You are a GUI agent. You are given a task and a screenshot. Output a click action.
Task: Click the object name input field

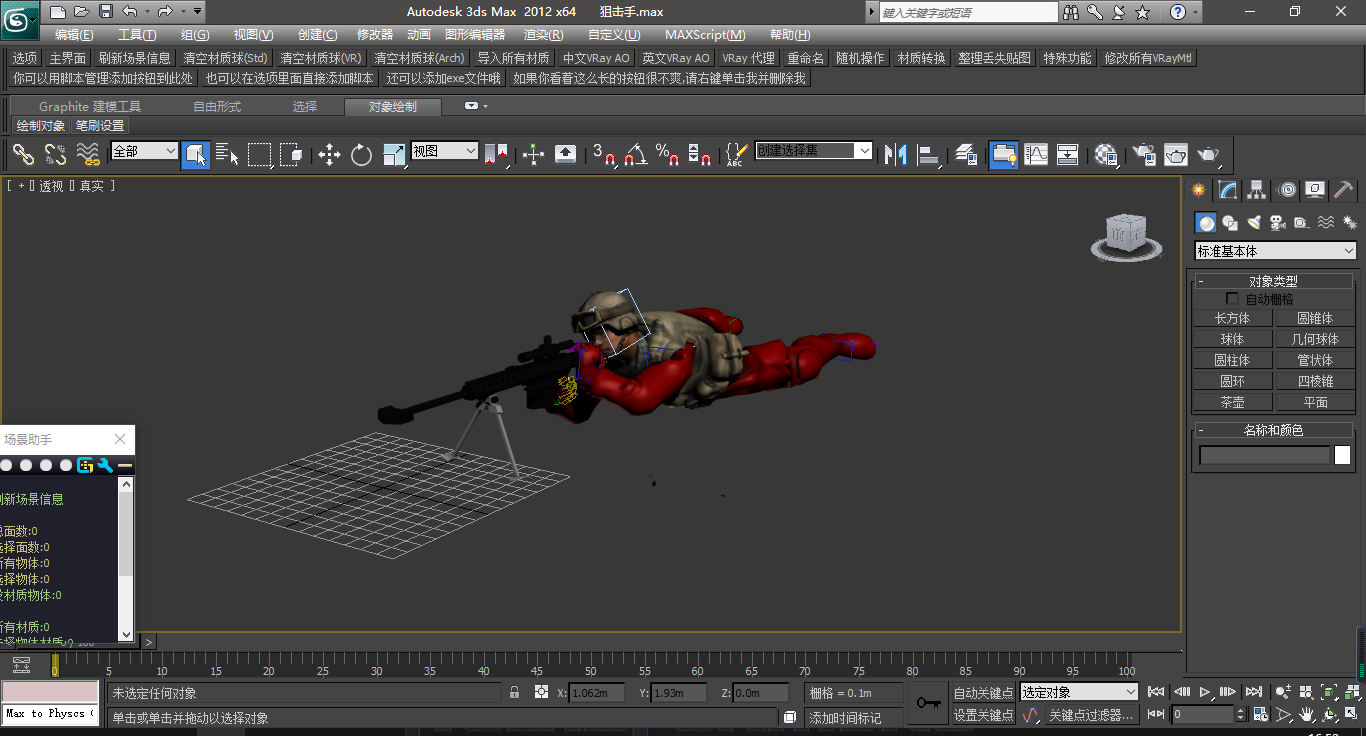pyautogui.click(x=1265, y=455)
